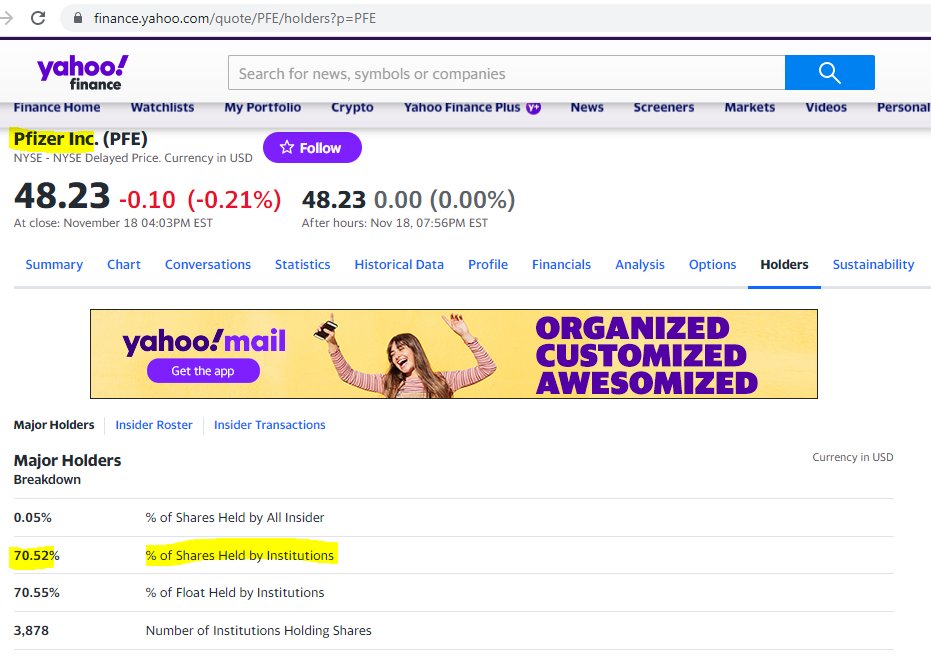
Task: Click the browser reload icon
Action: coord(38,18)
